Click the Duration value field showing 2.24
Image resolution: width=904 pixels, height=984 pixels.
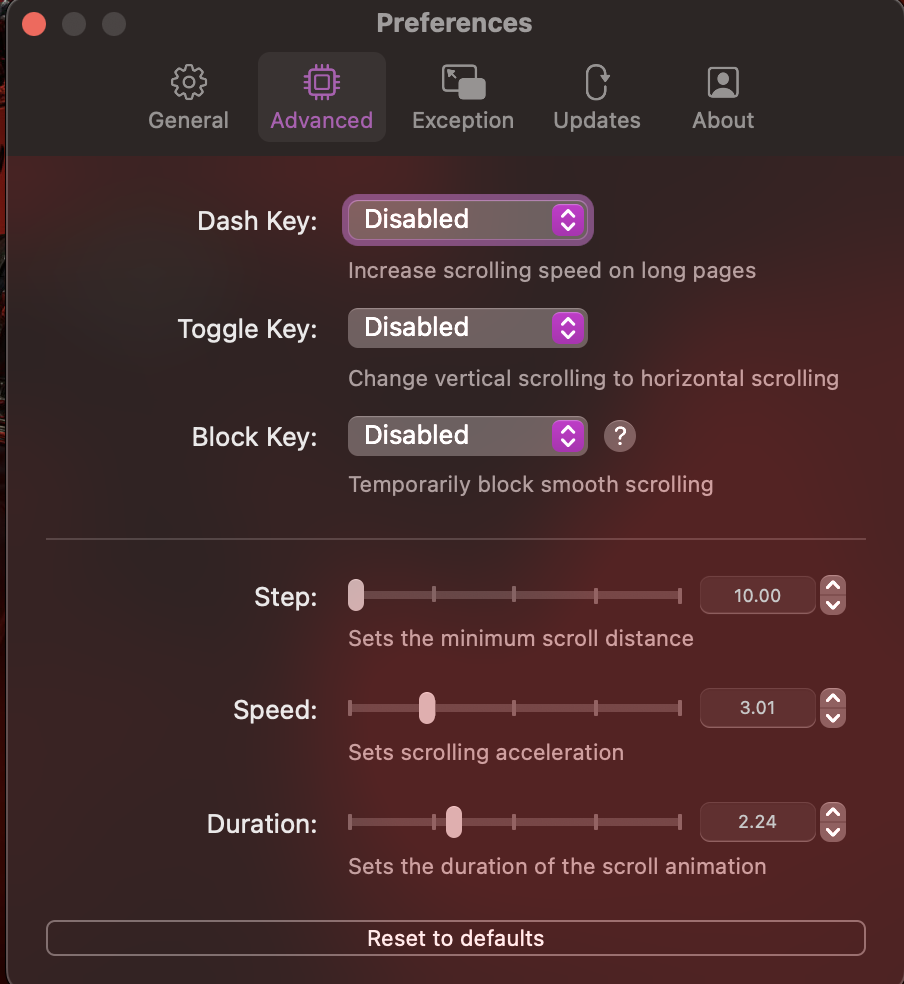coord(757,822)
